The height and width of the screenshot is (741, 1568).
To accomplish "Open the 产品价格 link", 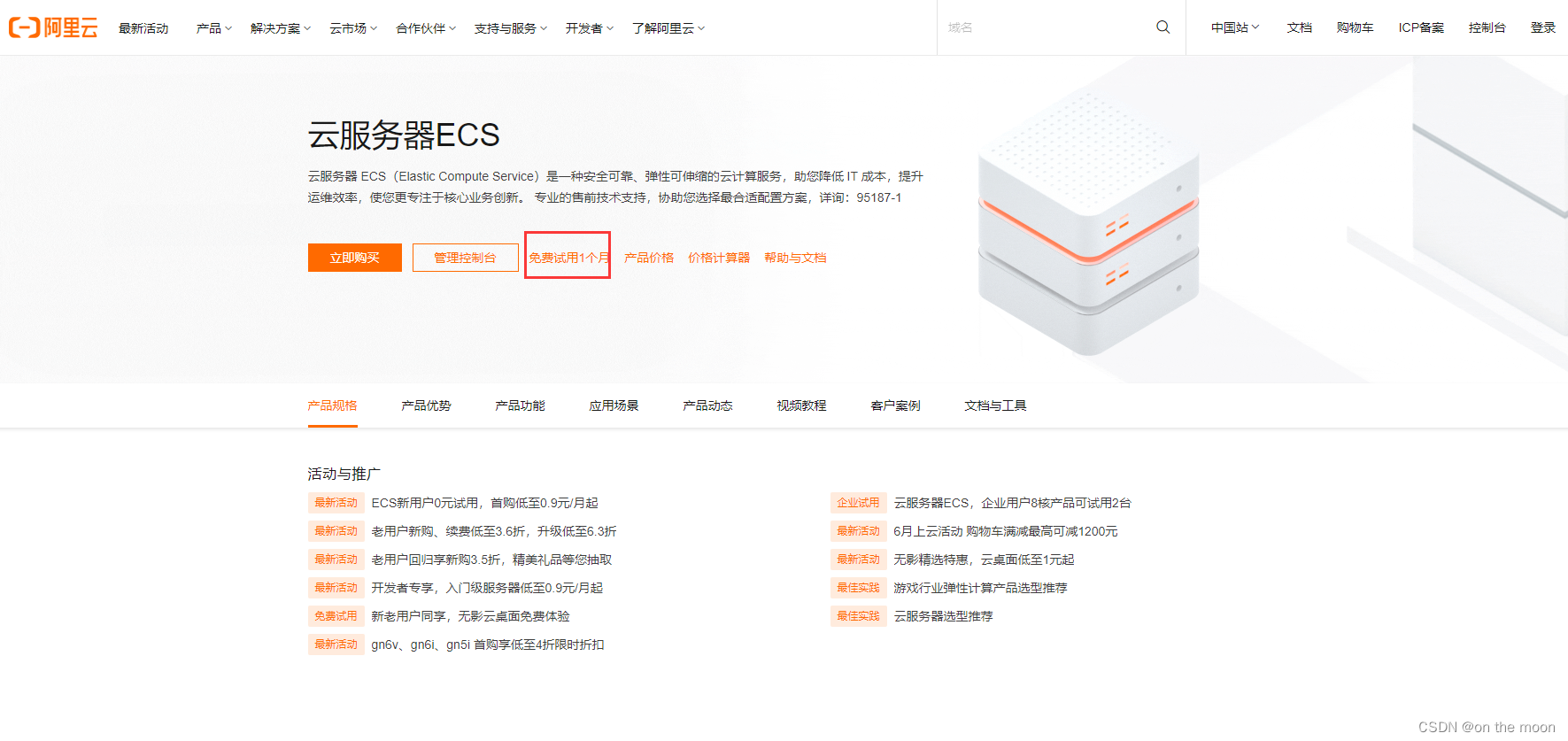I will pyautogui.click(x=649, y=258).
